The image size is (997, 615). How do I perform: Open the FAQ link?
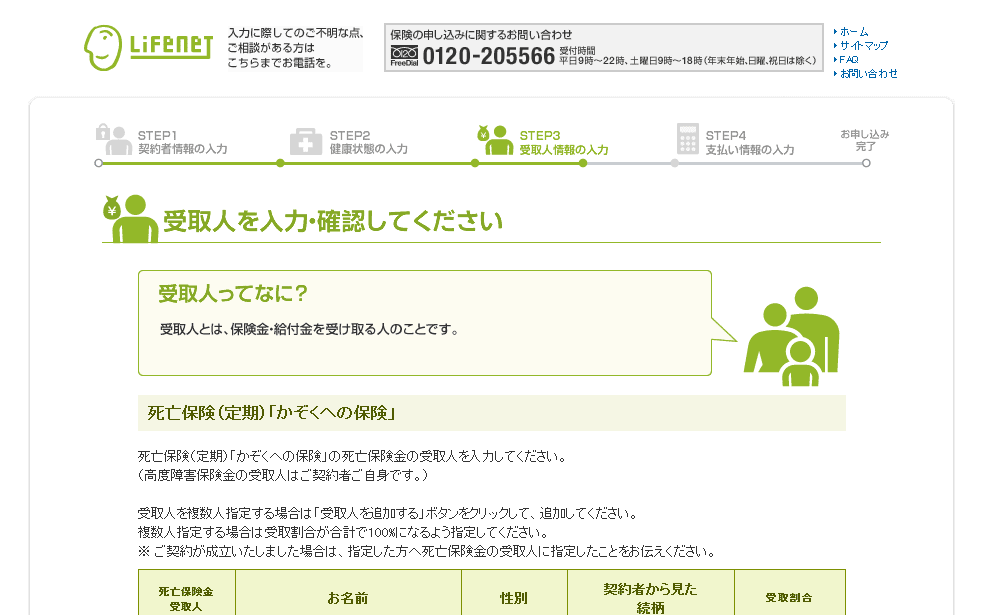point(849,59)
